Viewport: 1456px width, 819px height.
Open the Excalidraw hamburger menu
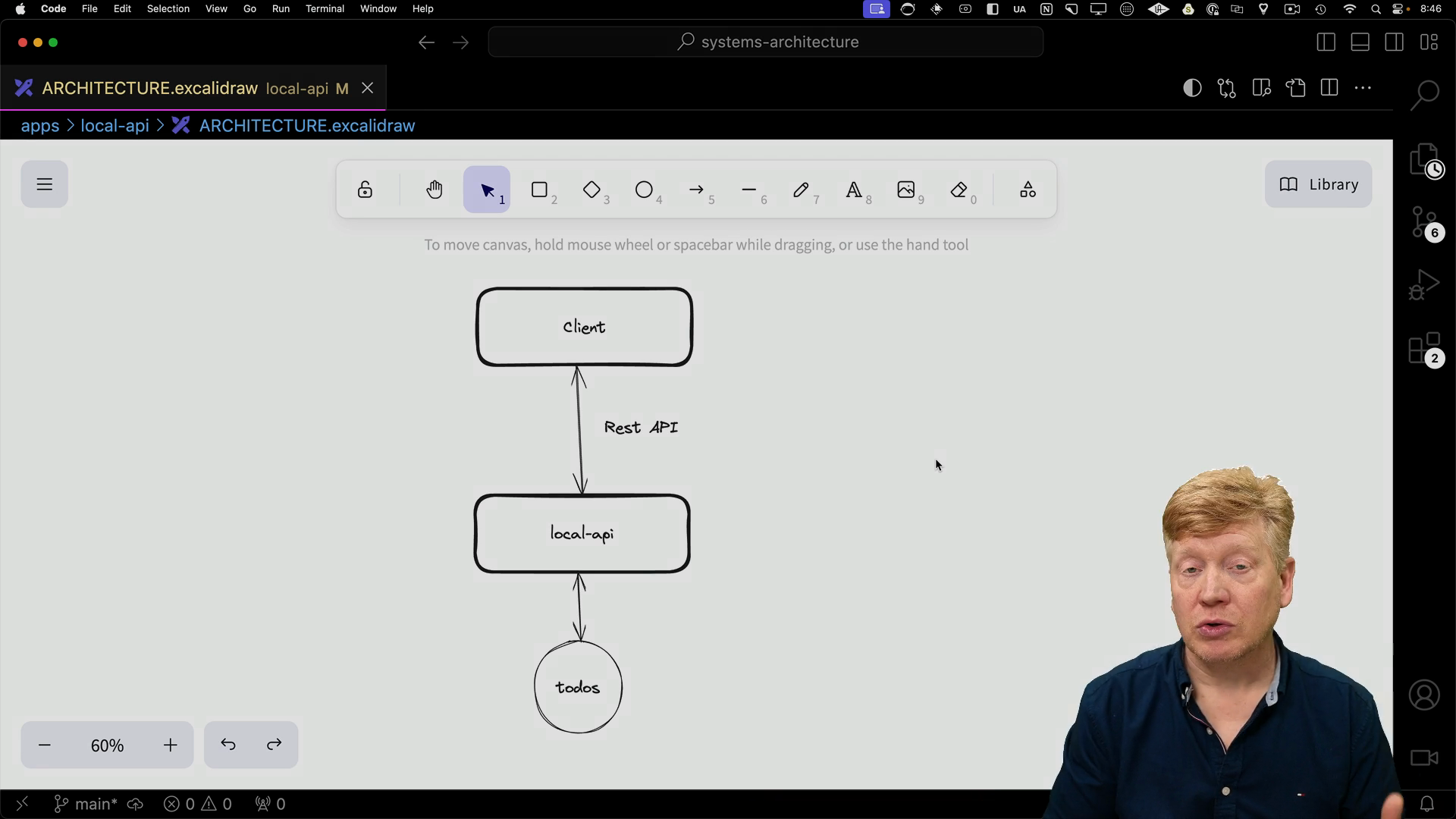click(45, 184)
